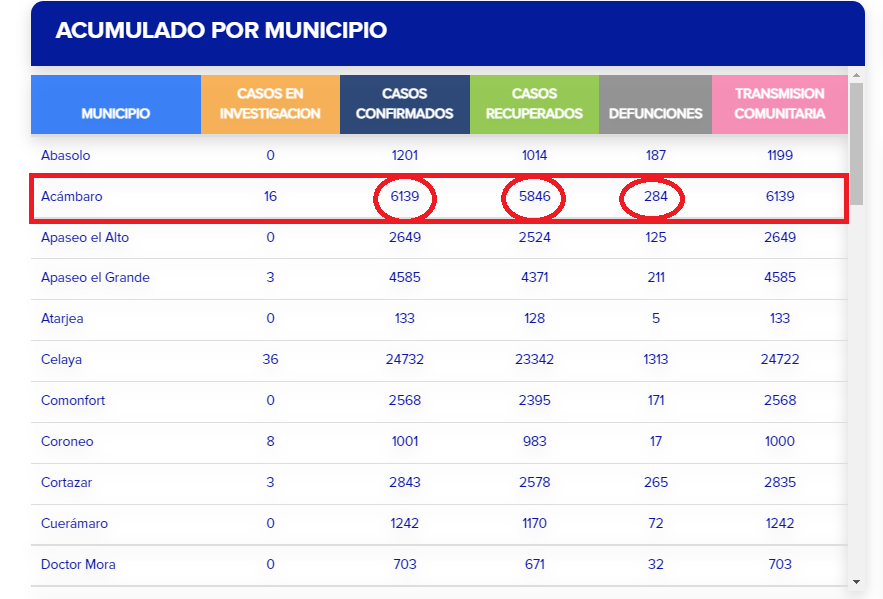Click the CASOS RECUPERADOS column header
Viewport: 883px width, 599px height.
pos(534,104)
